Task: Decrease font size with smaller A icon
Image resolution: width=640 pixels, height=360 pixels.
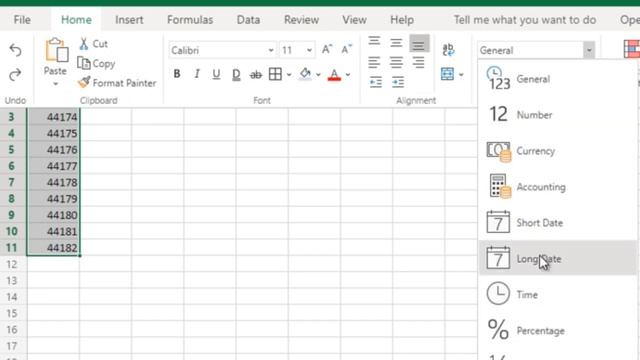Action: (346, 50)
